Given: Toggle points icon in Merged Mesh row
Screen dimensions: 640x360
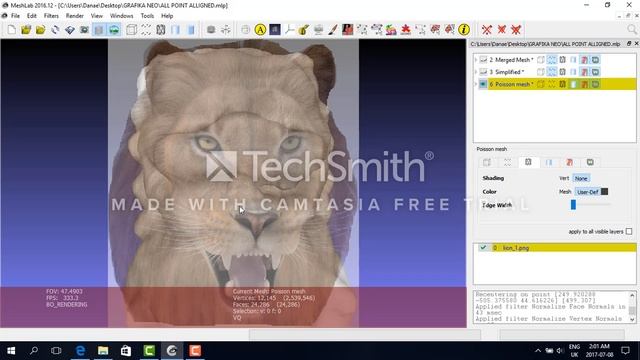Looking at the screenshot, I should 551,60.
